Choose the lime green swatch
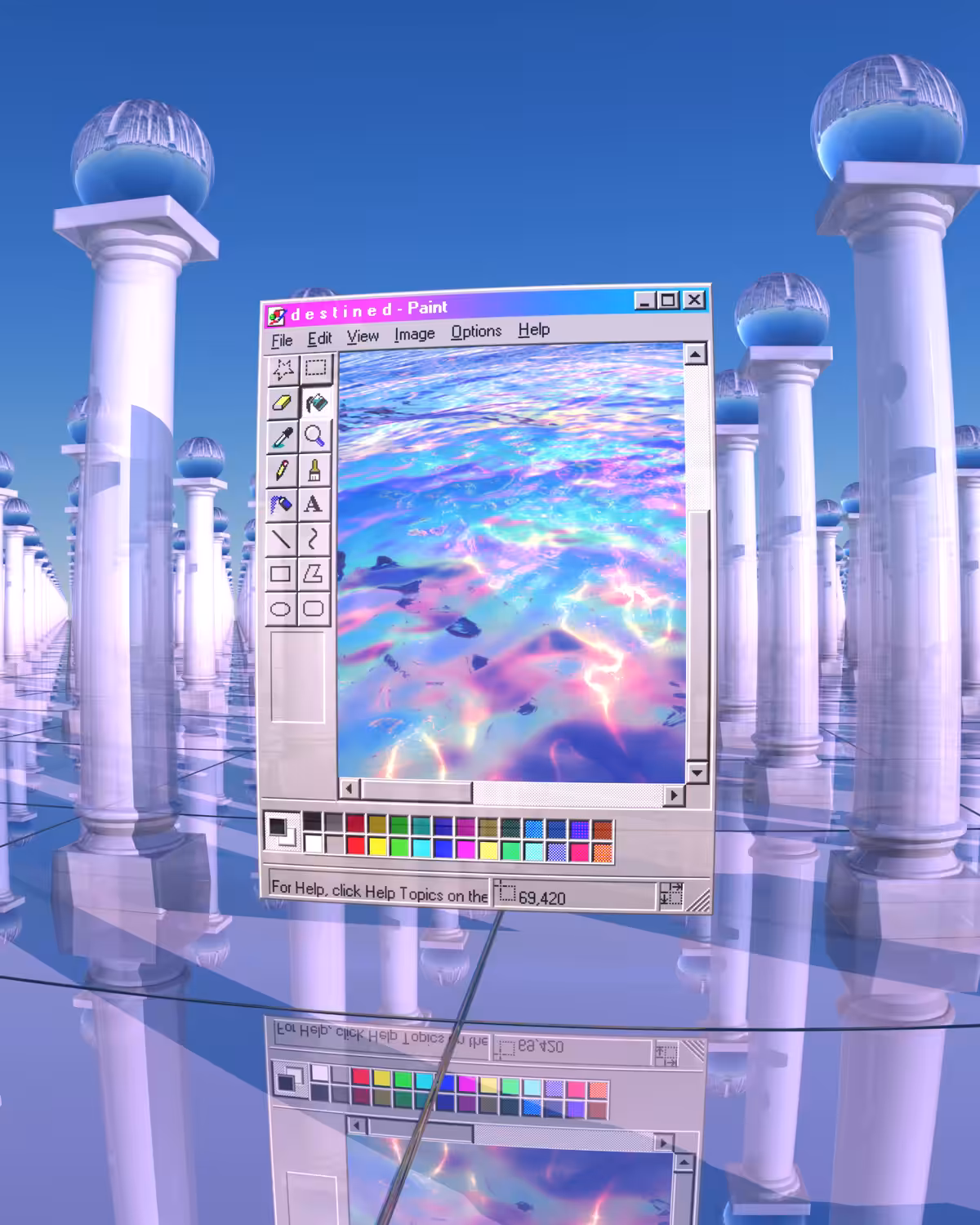 click(399, 847)
